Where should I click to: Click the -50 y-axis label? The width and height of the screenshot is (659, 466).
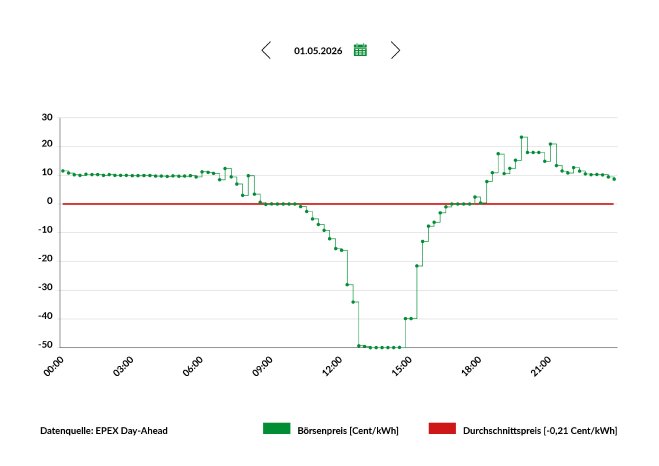(x=45, y=345)
